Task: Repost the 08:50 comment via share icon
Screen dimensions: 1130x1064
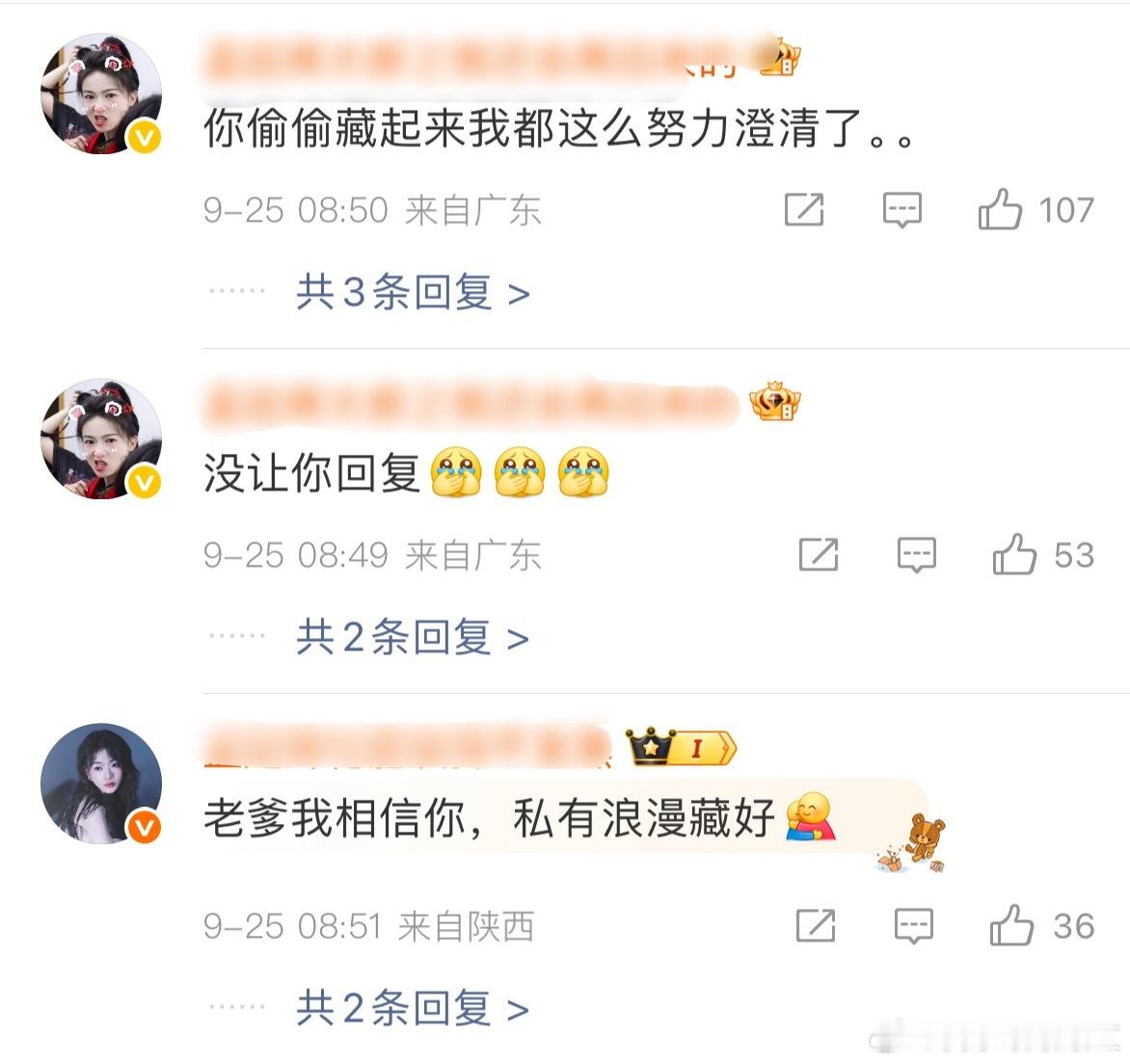Action: [x=803, y=210]
